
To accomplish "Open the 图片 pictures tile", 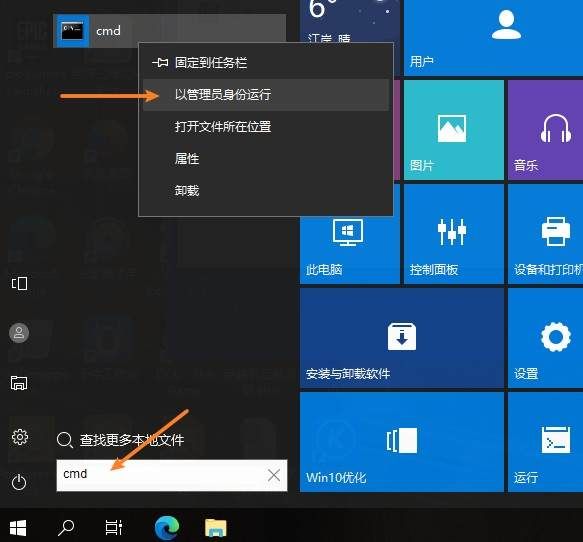I will [x=454, y=130].
